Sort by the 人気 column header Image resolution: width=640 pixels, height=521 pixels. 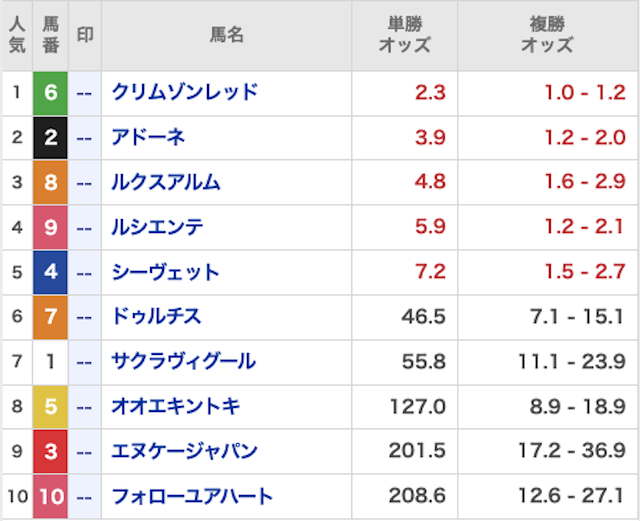pyautogui.click(x=16, y=35)
